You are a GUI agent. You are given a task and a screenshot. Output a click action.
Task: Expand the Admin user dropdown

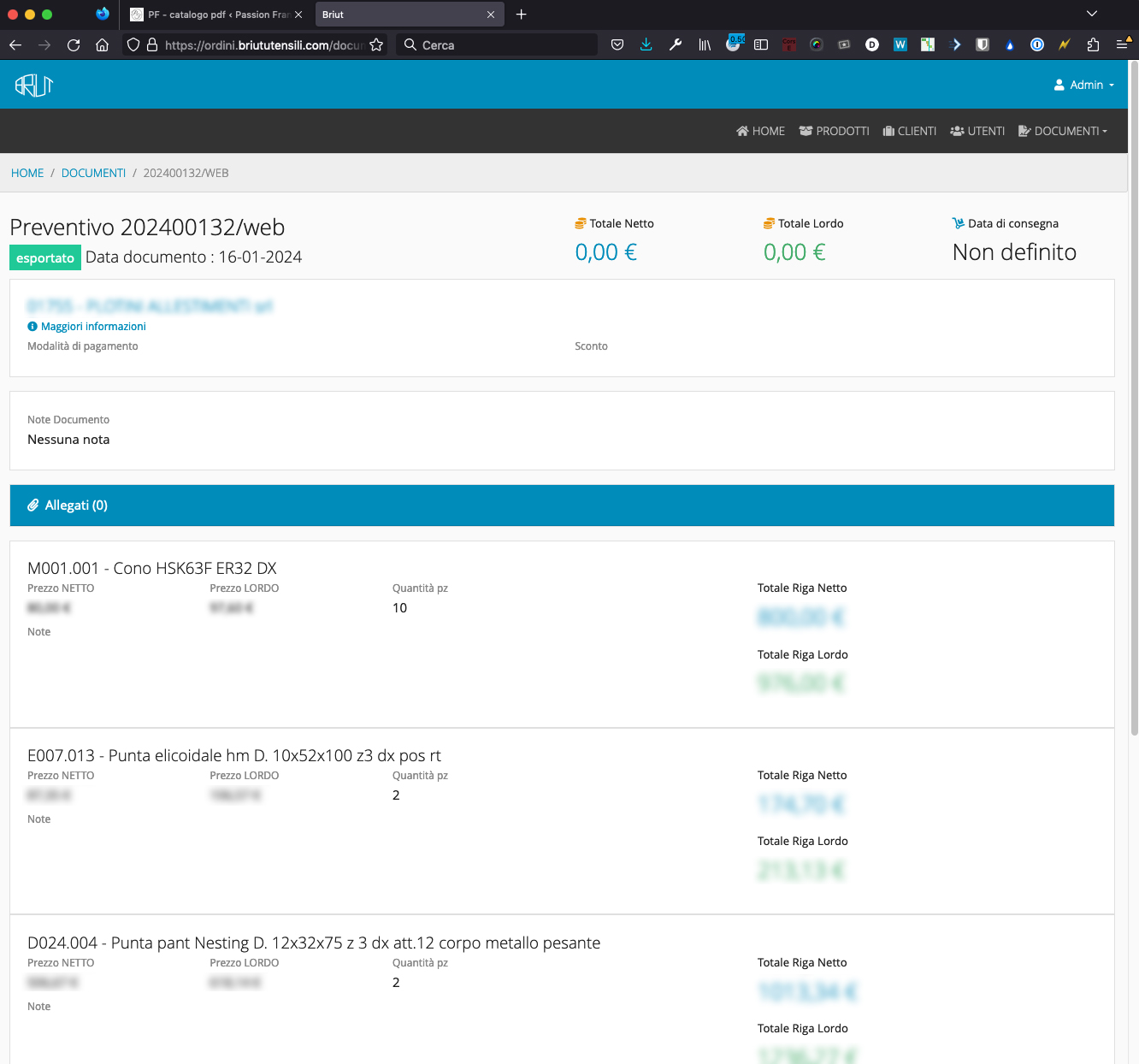point(1084,85)
